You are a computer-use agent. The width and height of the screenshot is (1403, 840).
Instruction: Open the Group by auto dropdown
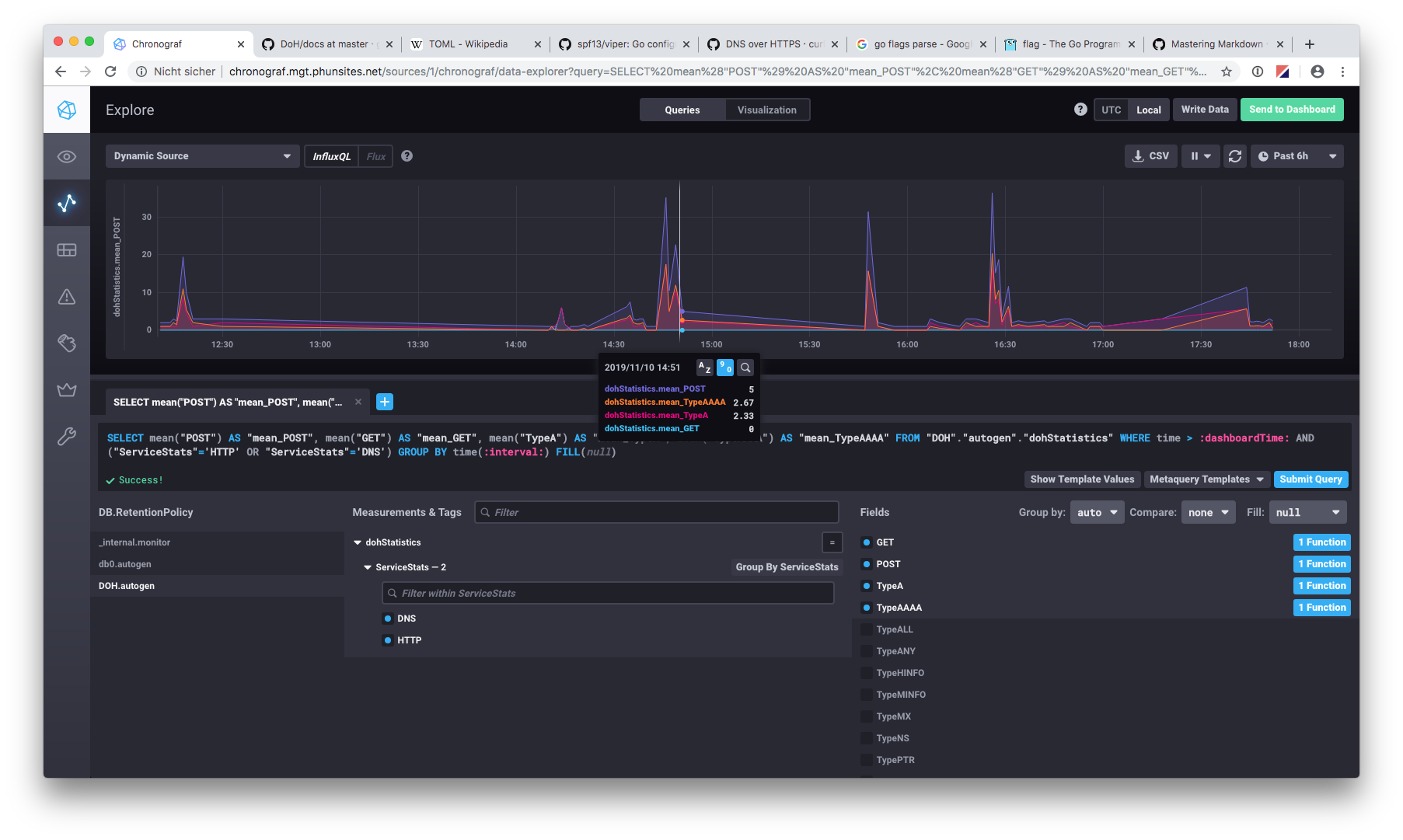click(1097, 512)
